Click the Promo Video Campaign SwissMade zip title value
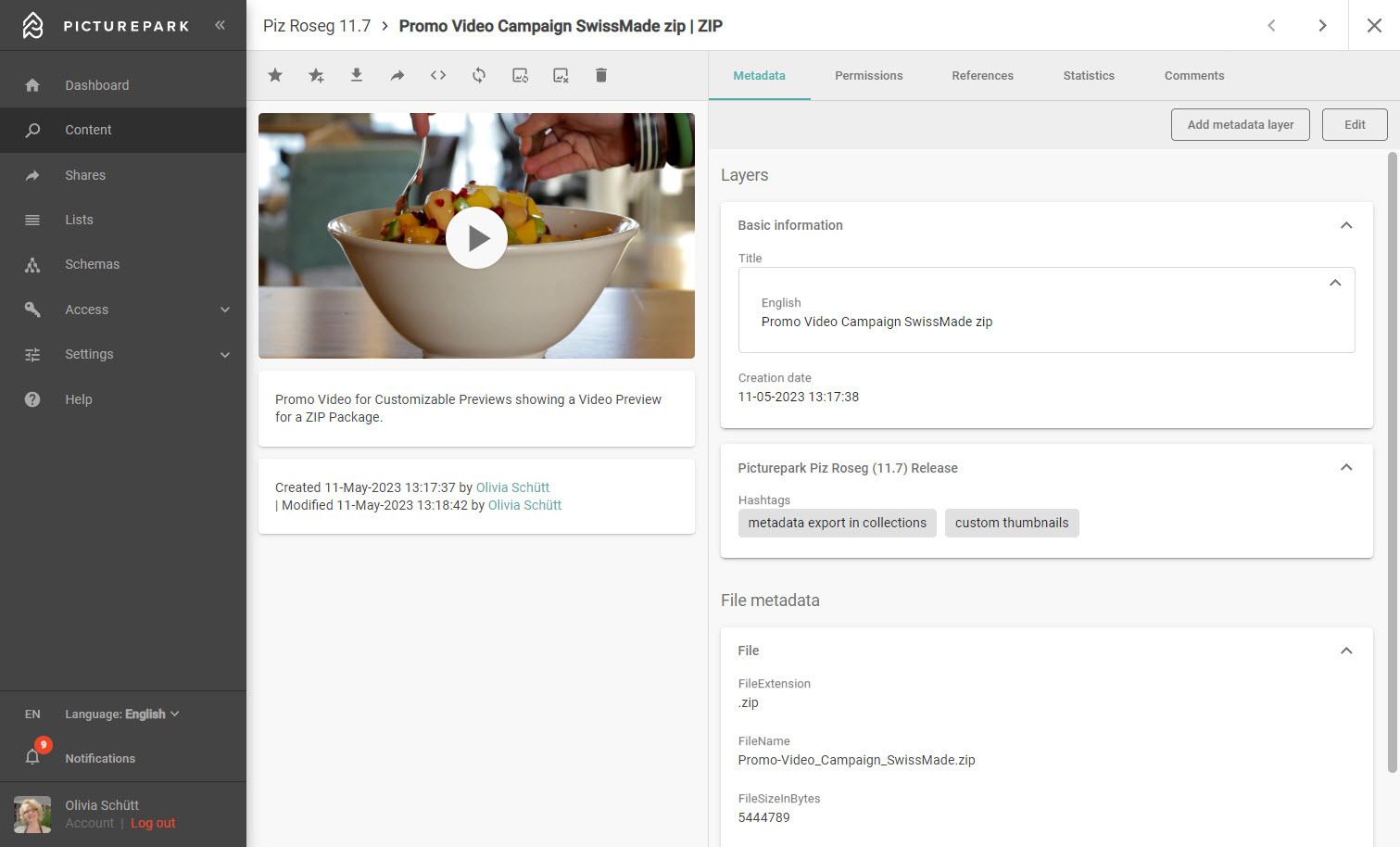 (x=877, y=322)
